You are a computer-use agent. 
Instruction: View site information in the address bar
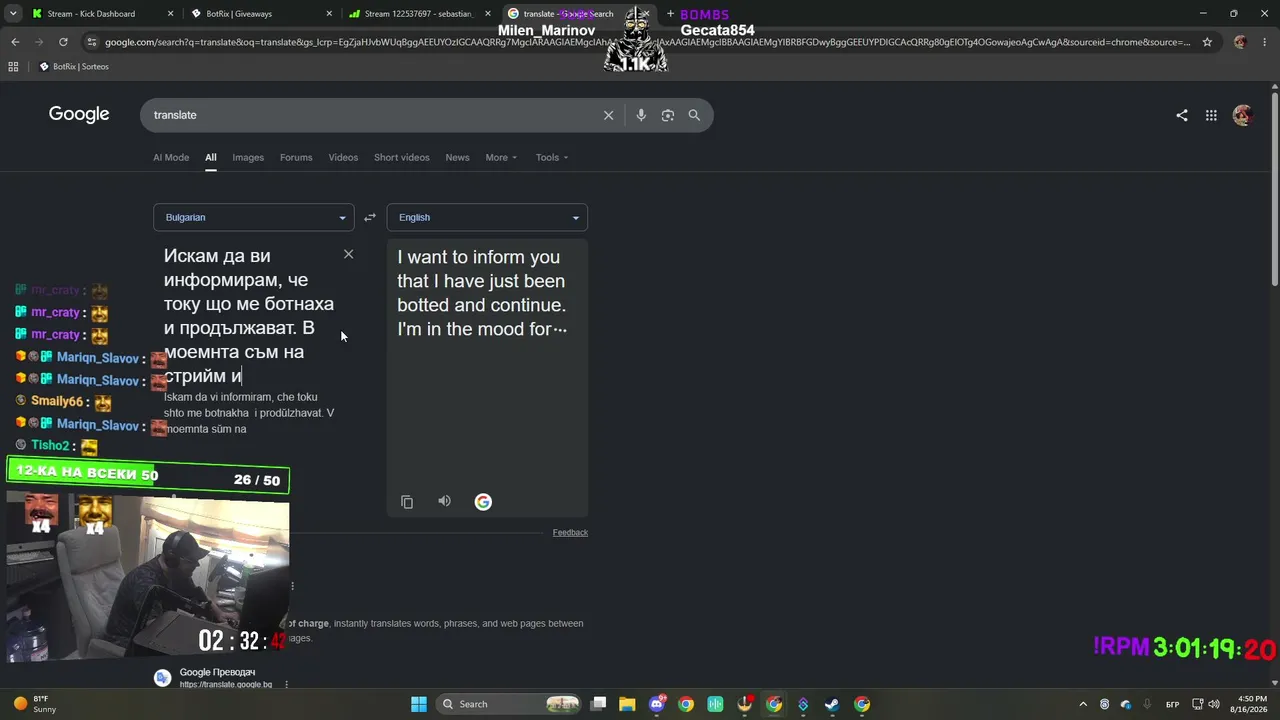(x=92, y=42)
